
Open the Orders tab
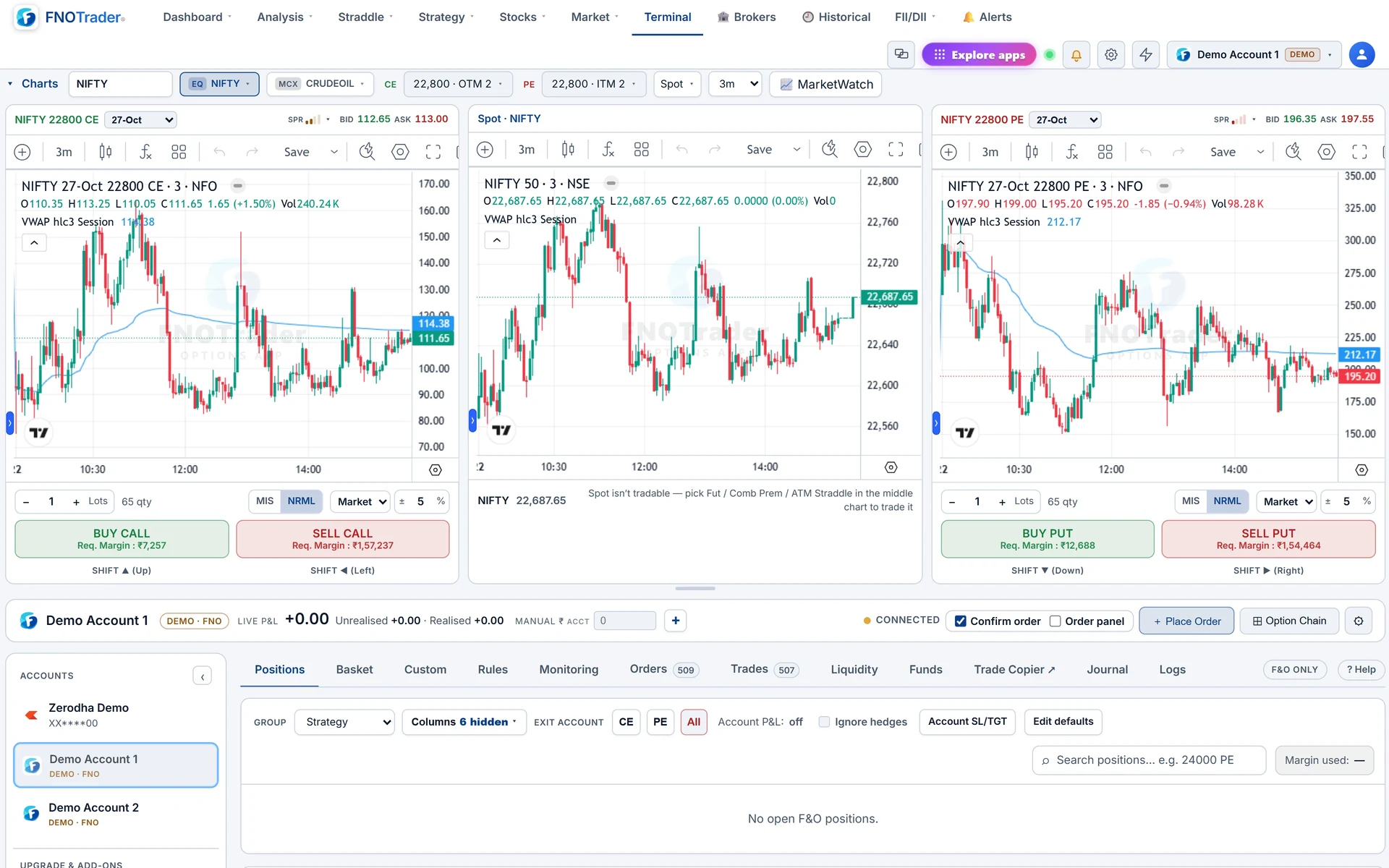click(663, 670)
